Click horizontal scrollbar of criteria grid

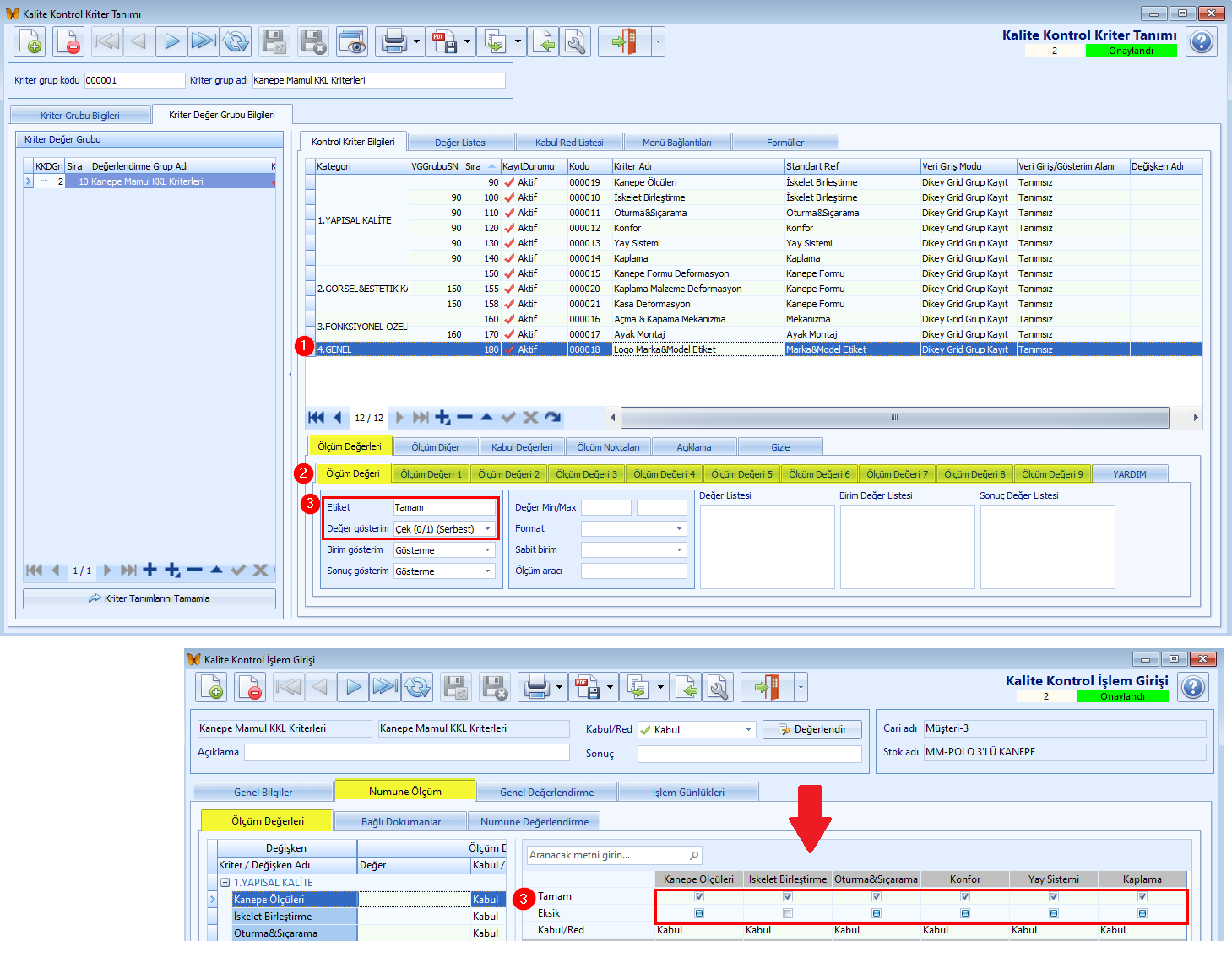894,417
